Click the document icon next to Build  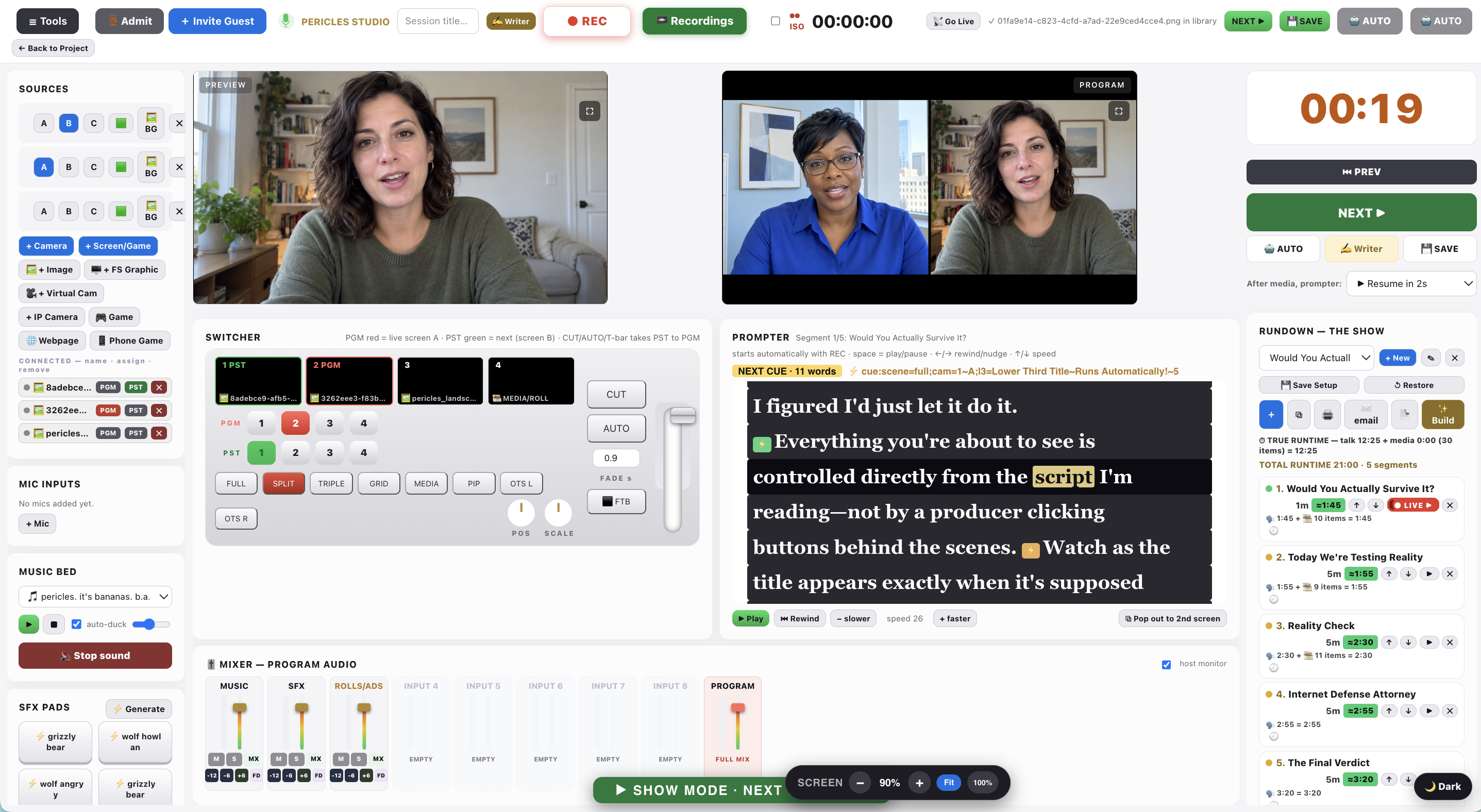coord(1405,414)
